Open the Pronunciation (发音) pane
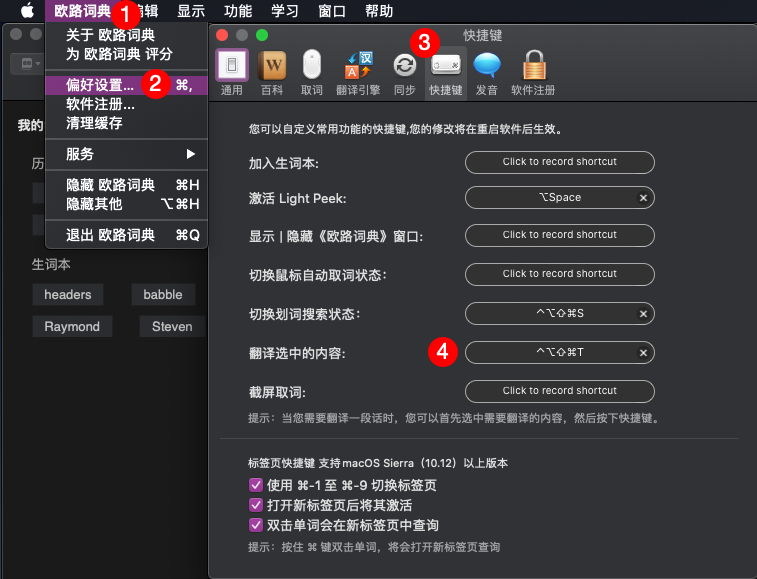Screen dimensions: 757x579 click(487, 72)
